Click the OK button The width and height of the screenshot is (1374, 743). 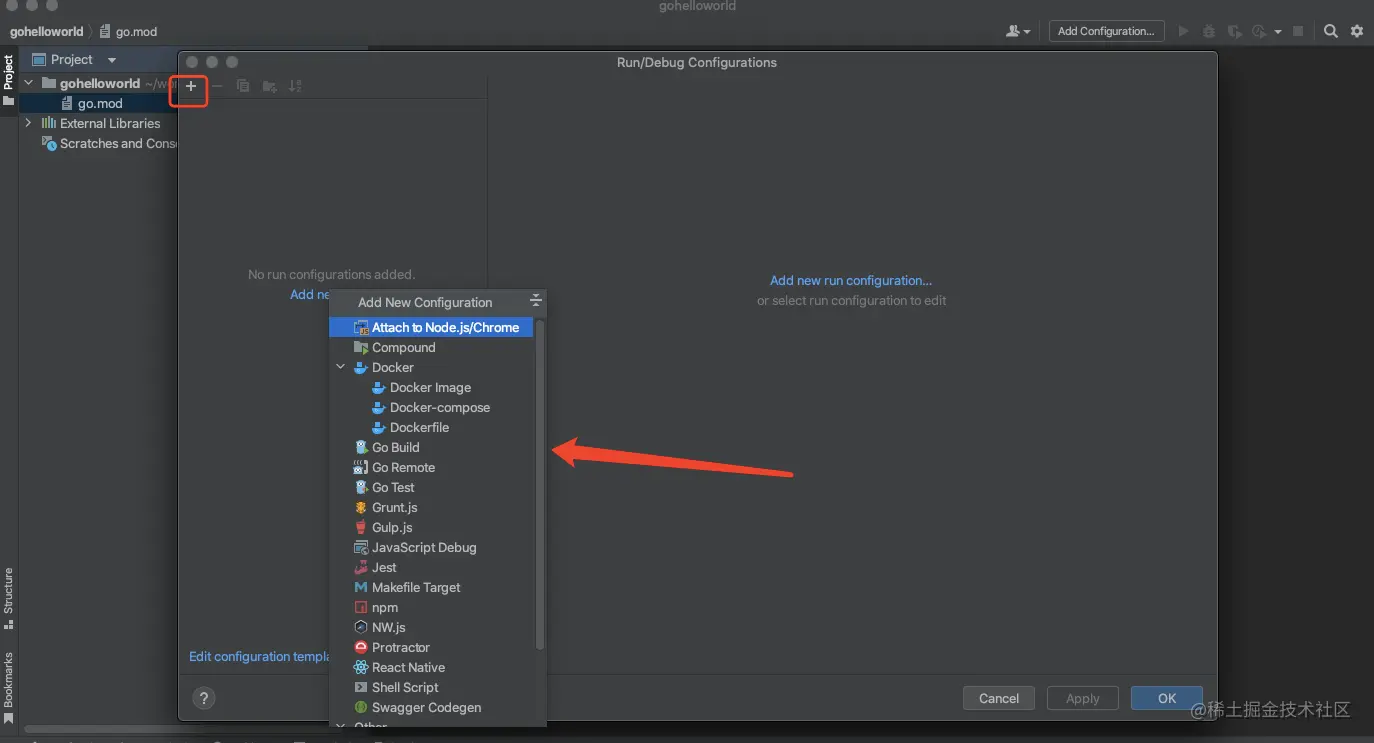(1167, 698)
